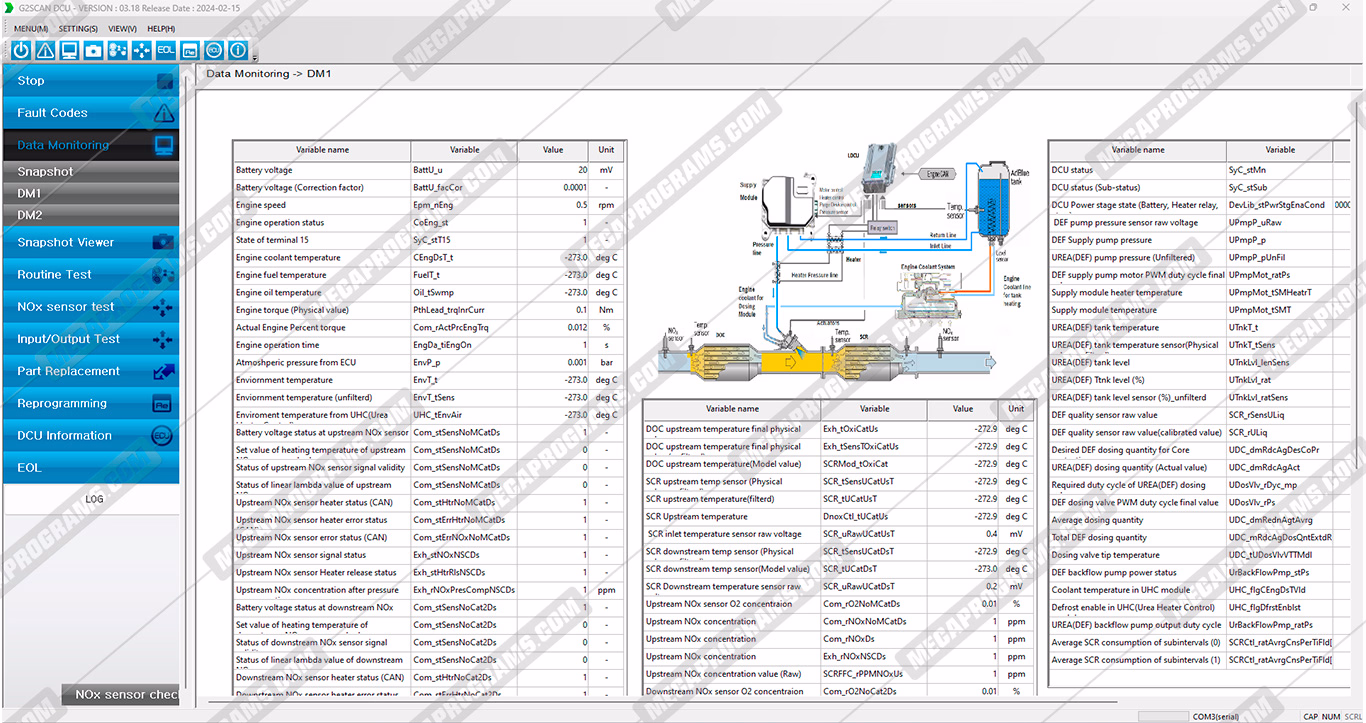The width and height of the screenshot is (1366, 723).
Task: Click the circled info icon in the toolbar
Action: click(238, 50)
